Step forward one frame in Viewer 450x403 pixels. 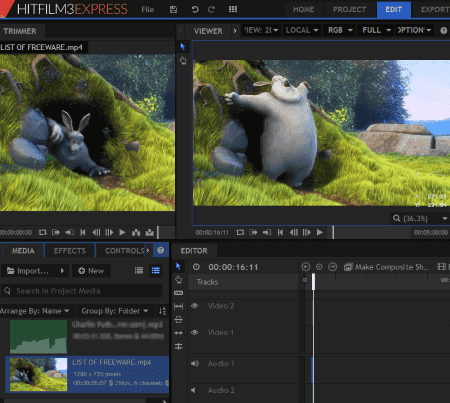pos(307,232)
